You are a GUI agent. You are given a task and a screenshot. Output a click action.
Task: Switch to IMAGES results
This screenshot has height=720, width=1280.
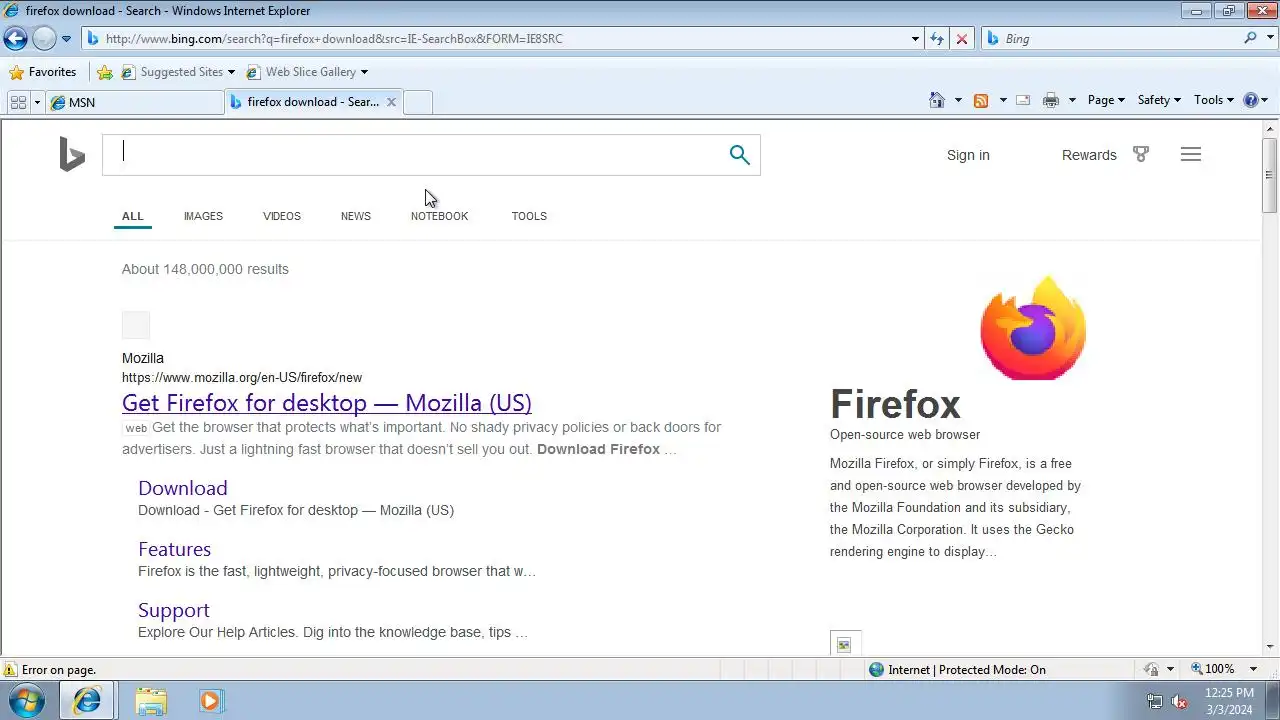point(203,216)
